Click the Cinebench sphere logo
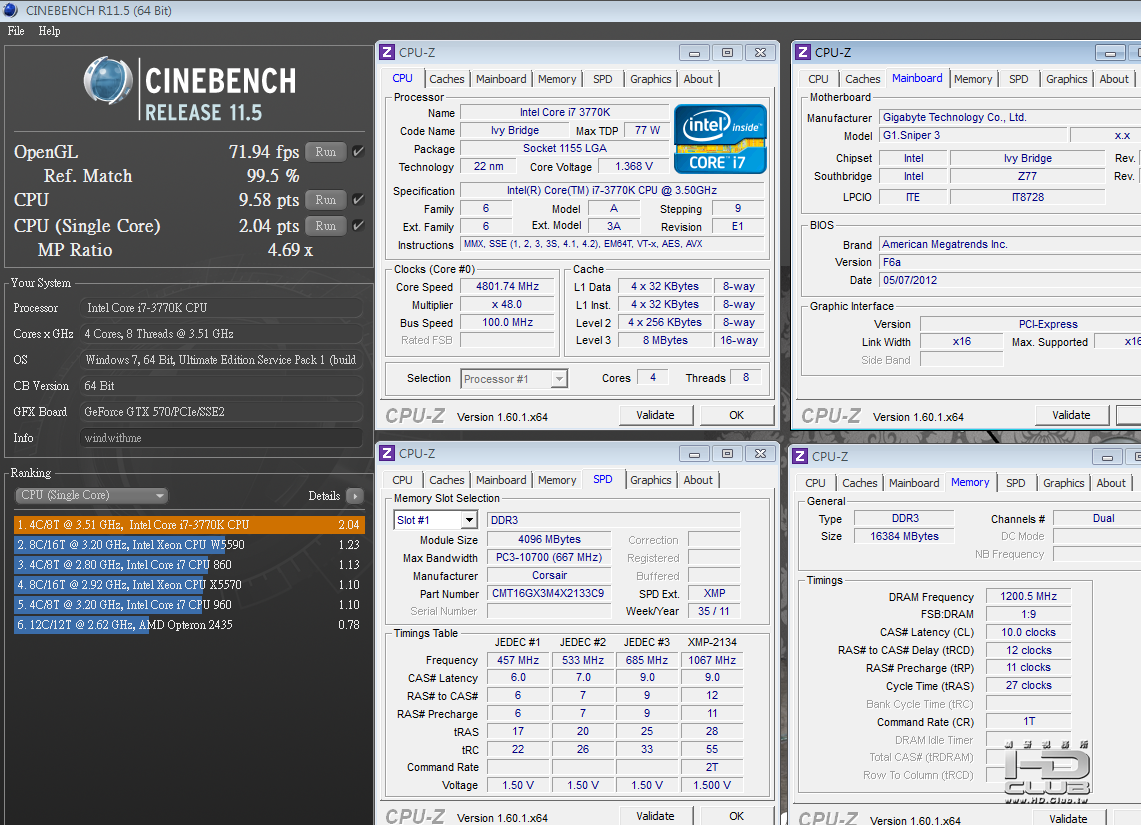The image size is (1141, 825). click(108, 80)
